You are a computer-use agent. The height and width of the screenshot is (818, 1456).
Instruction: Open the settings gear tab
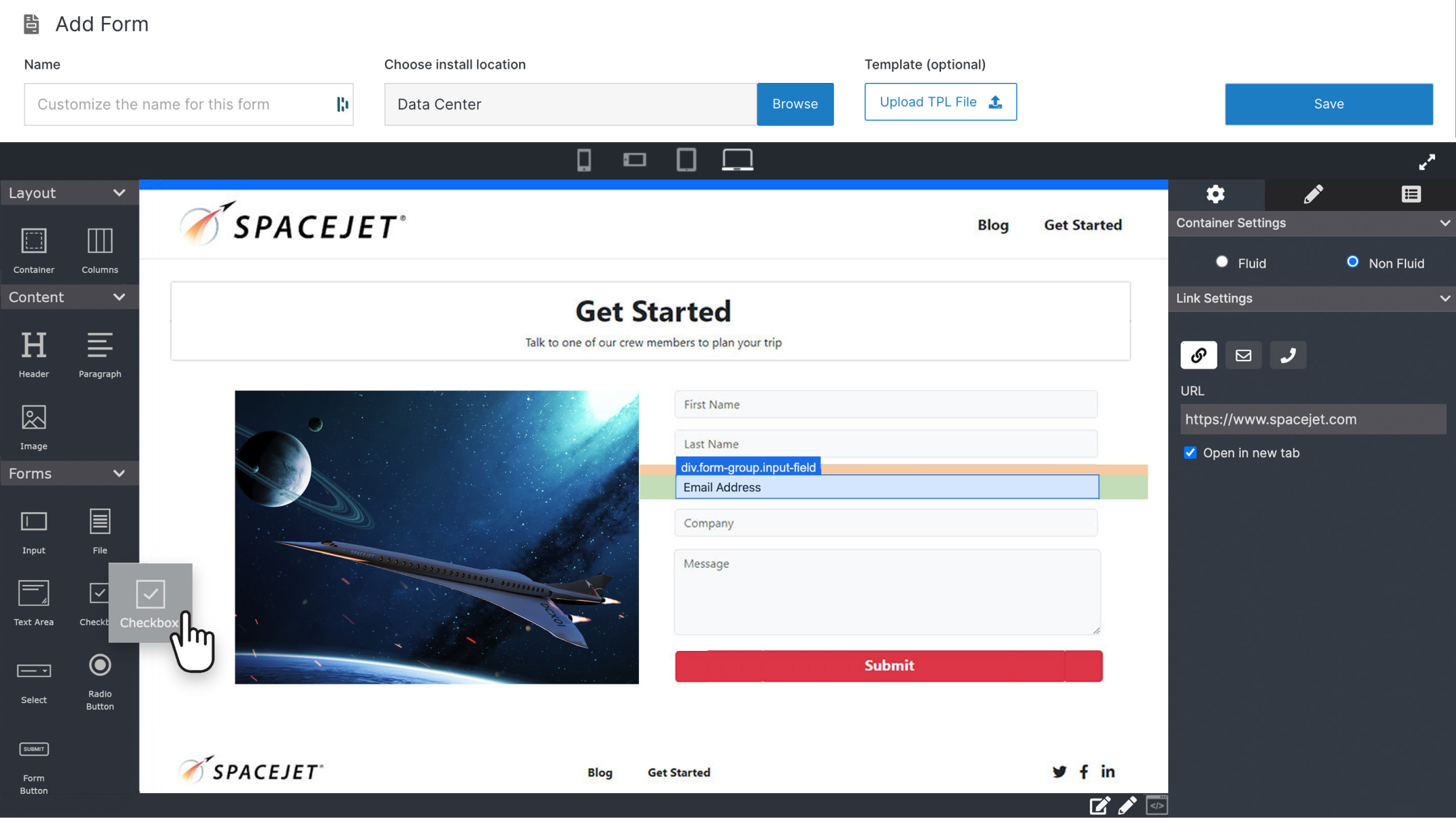point(1215,195)
